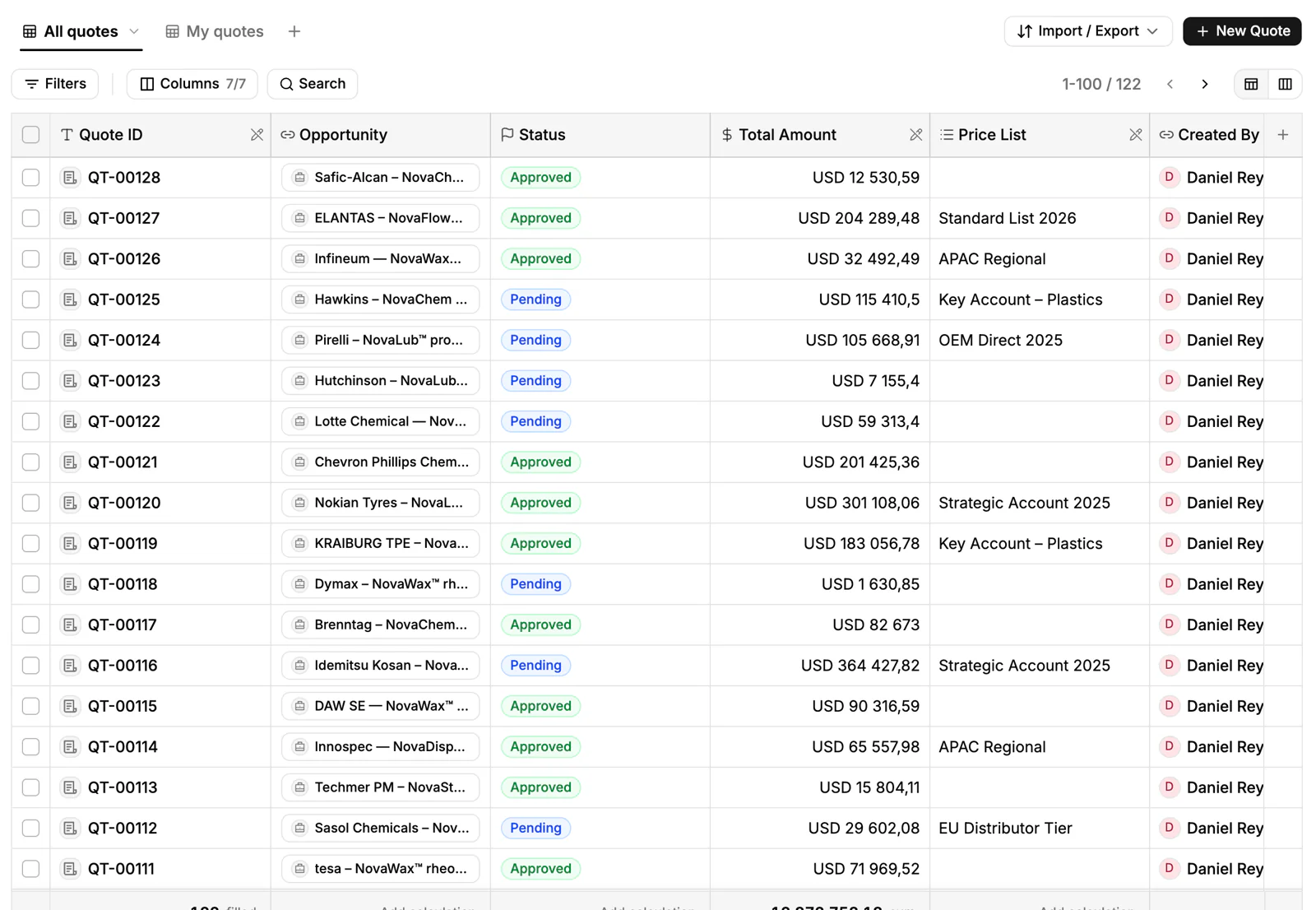Open the All quotes view dropdown chevron

tap(134, 31)
